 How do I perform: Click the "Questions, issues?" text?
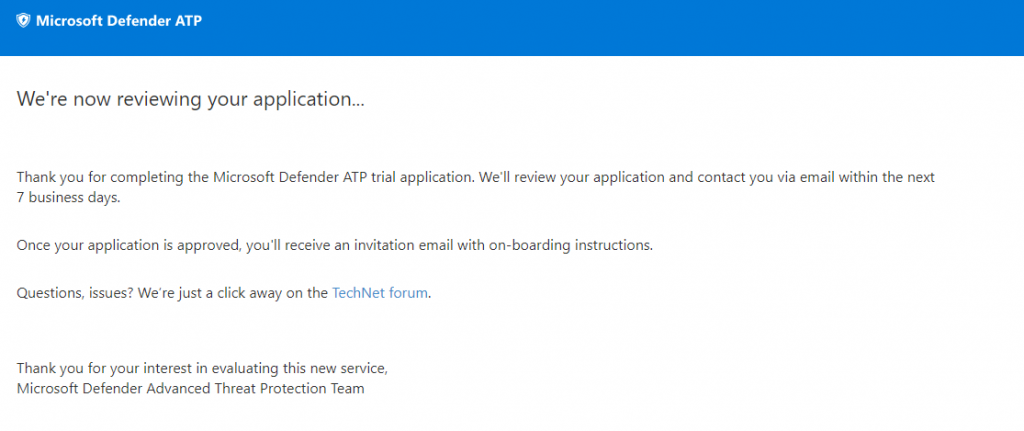pos(75,293)
